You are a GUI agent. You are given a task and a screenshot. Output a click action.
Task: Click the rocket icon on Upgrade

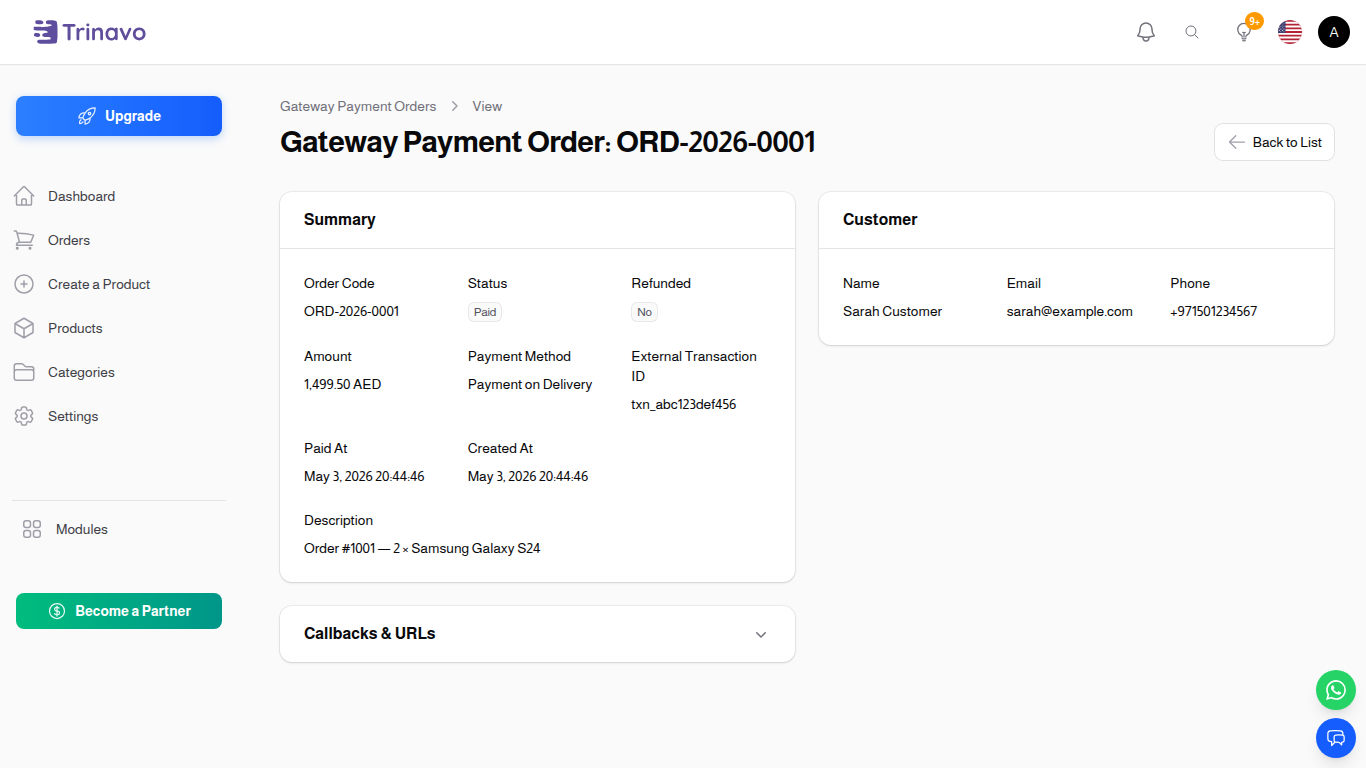coord(87,116)
